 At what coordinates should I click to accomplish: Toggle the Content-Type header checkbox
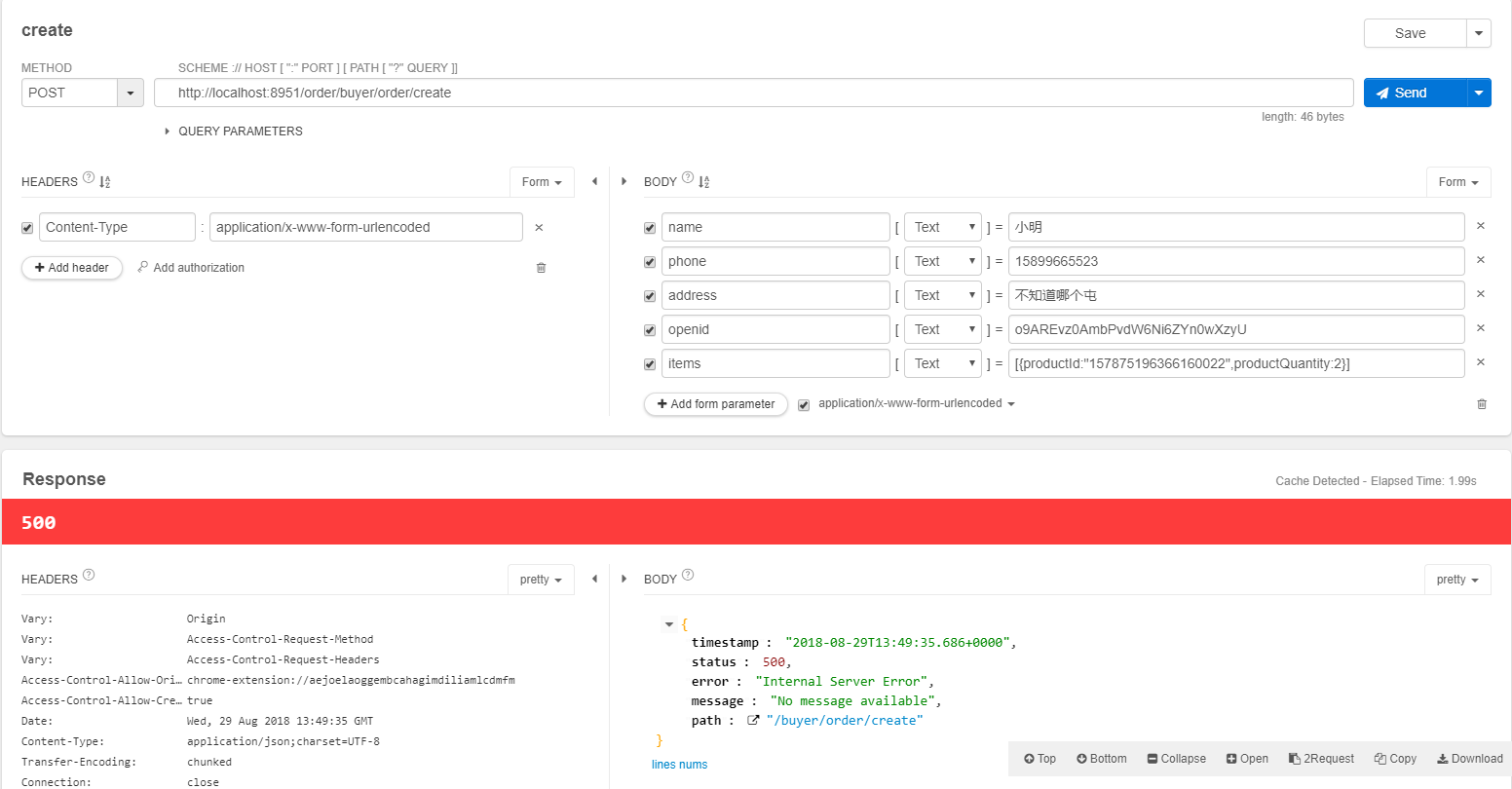pyautogui.click(x=27, y=228)
